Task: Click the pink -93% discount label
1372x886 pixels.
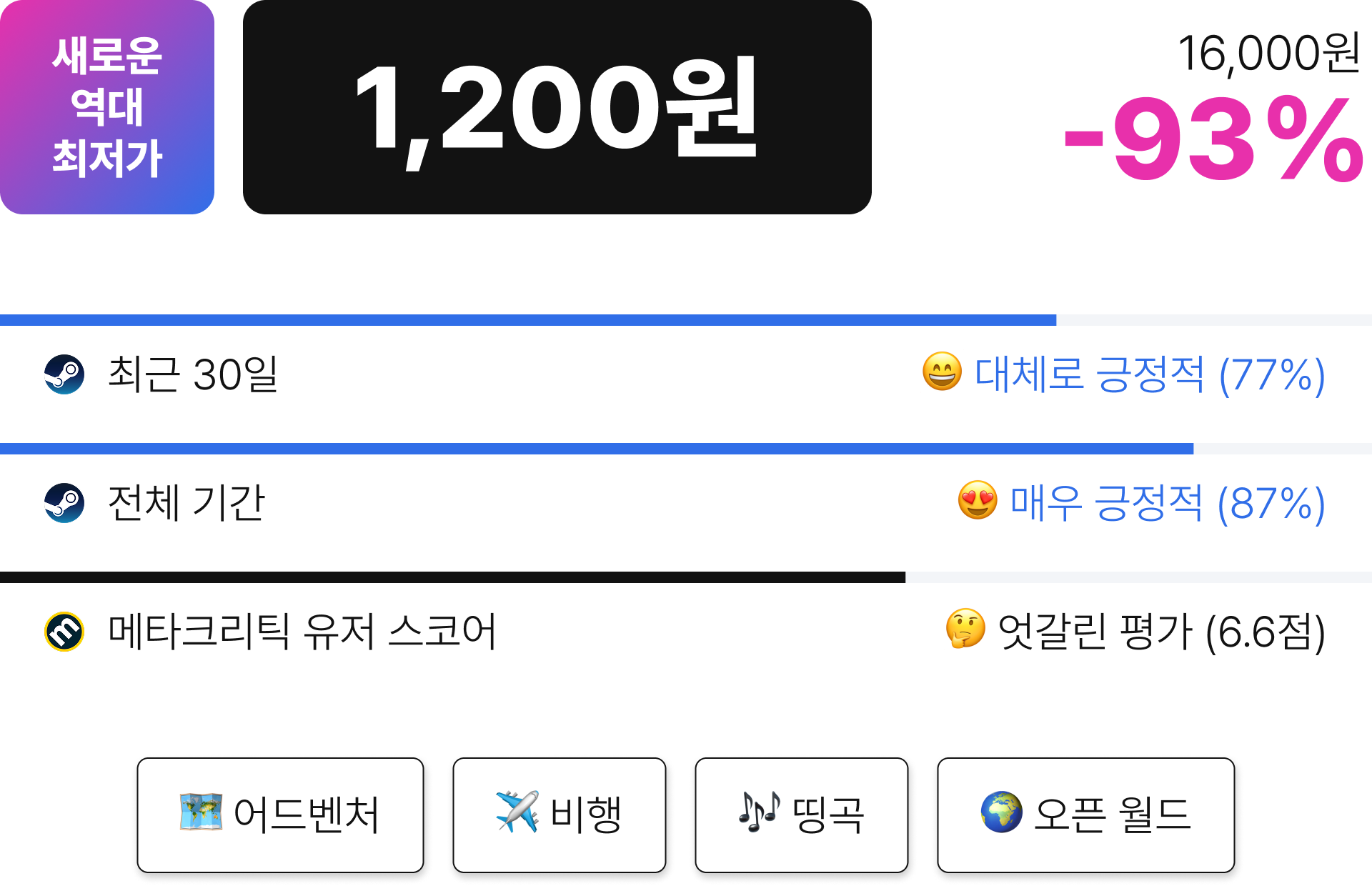Action: point(1214,141)
